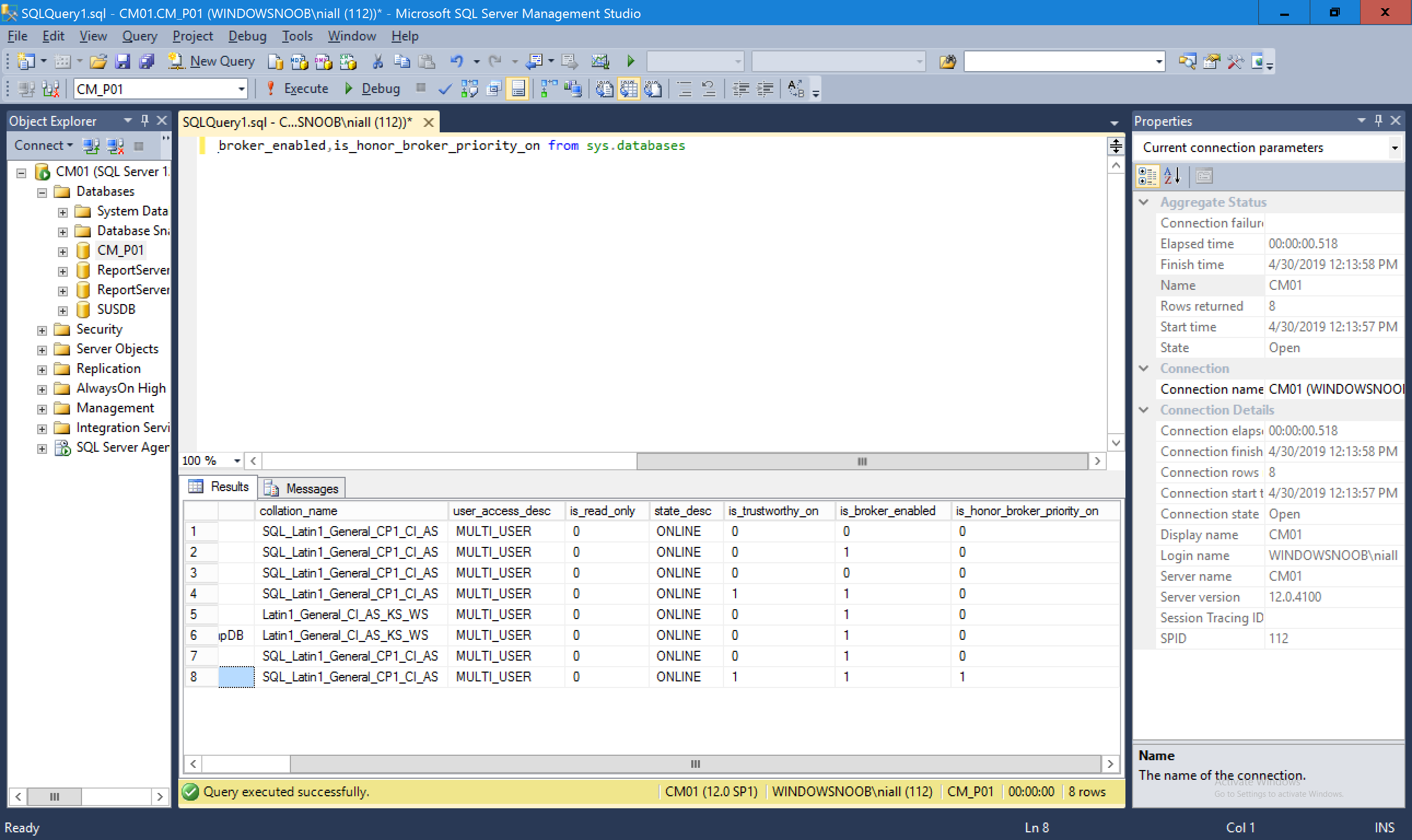The height and width of the screenshot is (840, 1412).
Task: Click the Analysis Services MDX Query icon
Action: coord(299,61)
